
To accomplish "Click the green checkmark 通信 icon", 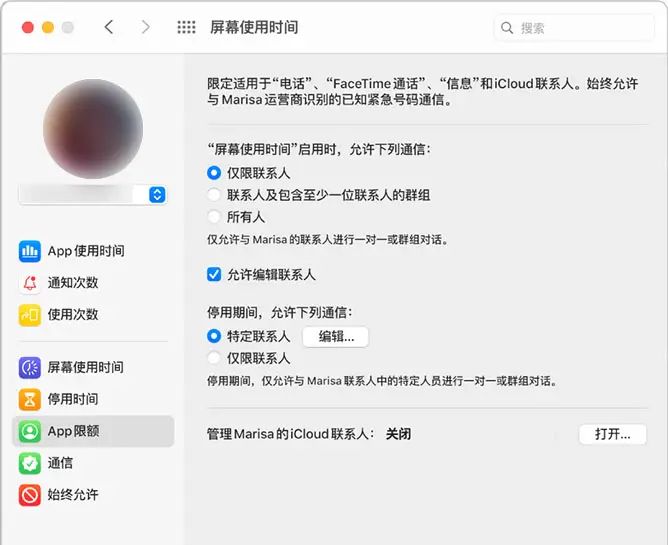I will click(x=29, y=463).
